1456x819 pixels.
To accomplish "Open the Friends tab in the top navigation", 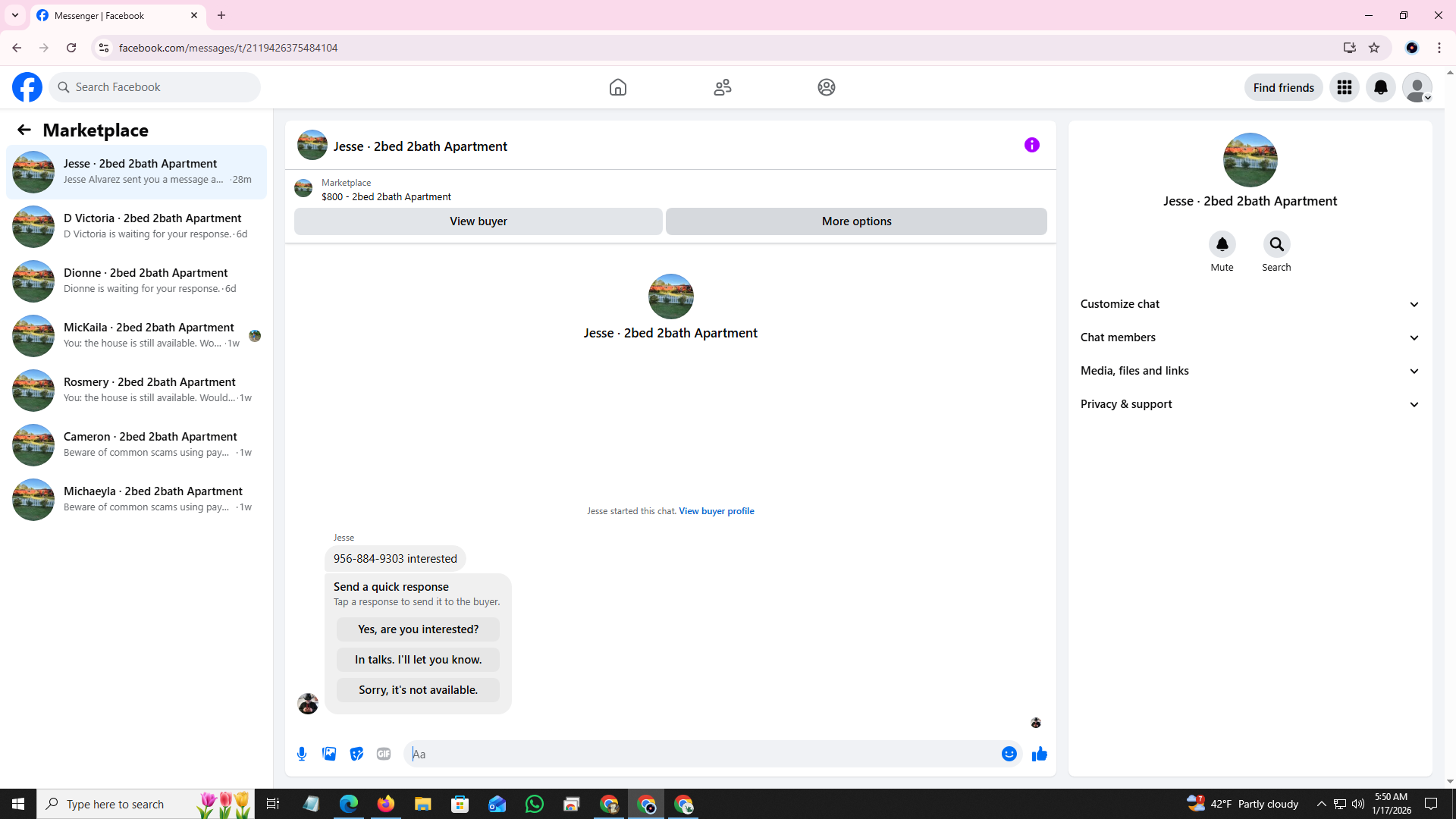I will click(x=722, y=87).
